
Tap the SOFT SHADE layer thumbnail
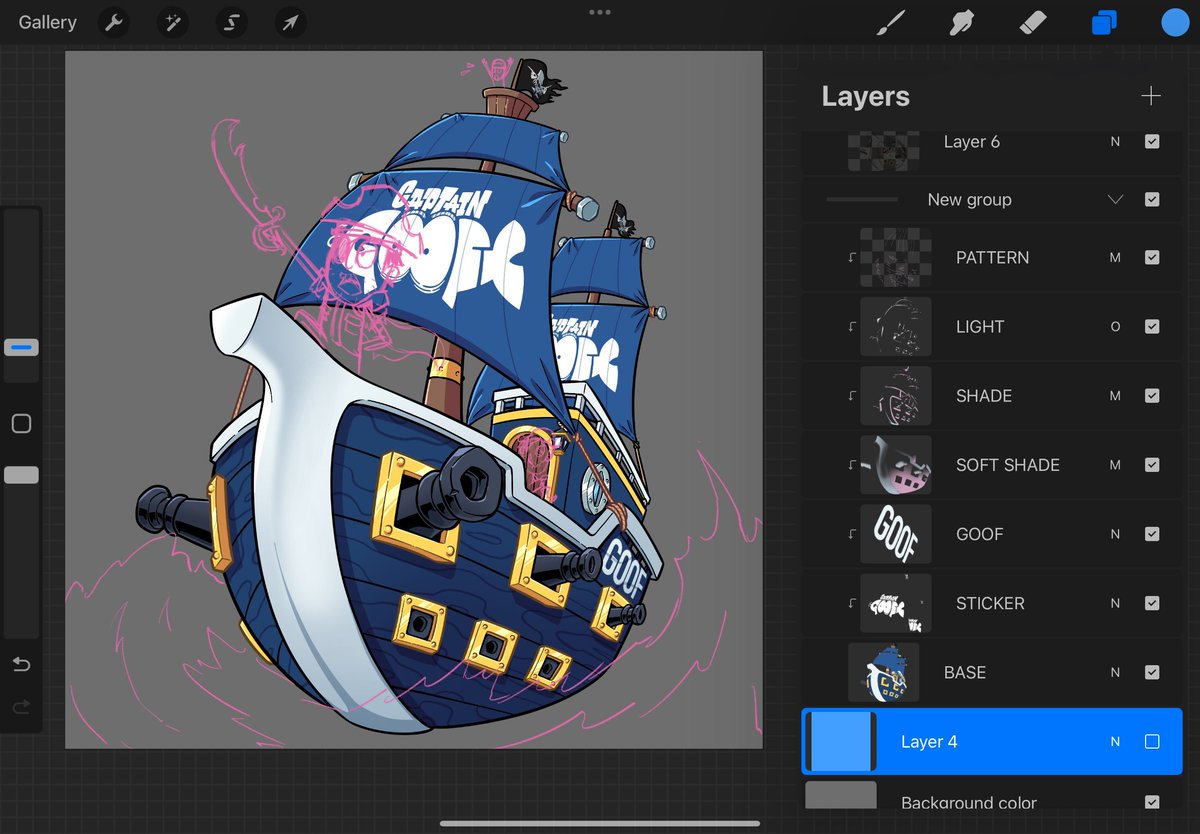[897, 464]
